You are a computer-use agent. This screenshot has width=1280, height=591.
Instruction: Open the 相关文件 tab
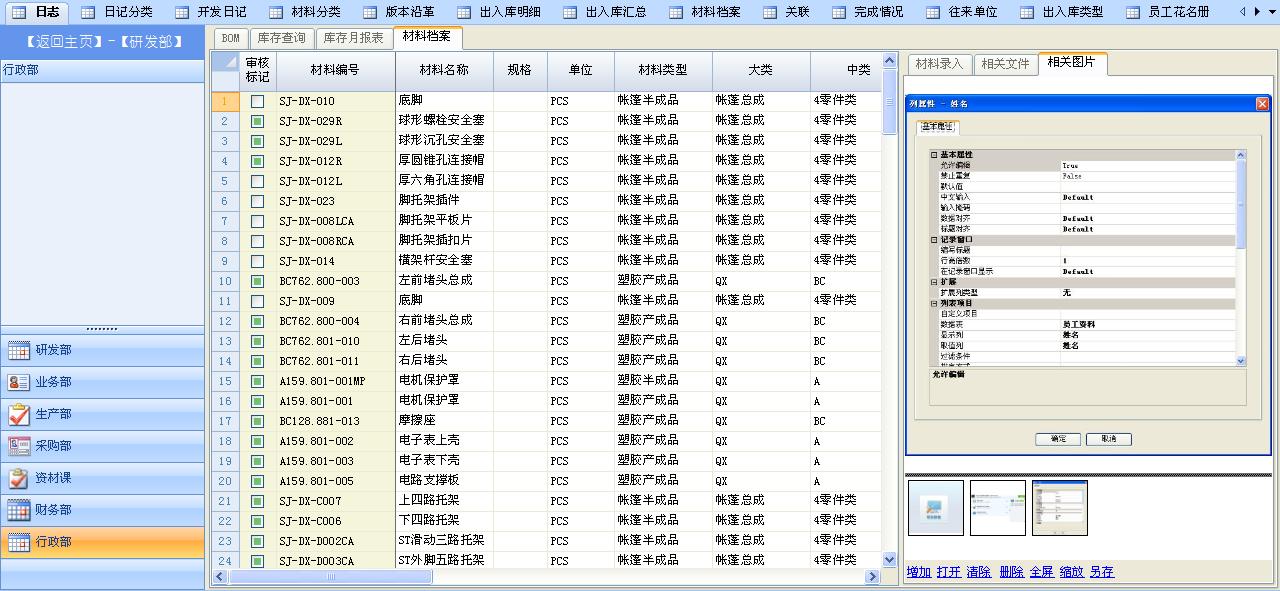pyautogui.click(x=1005, y=64)
